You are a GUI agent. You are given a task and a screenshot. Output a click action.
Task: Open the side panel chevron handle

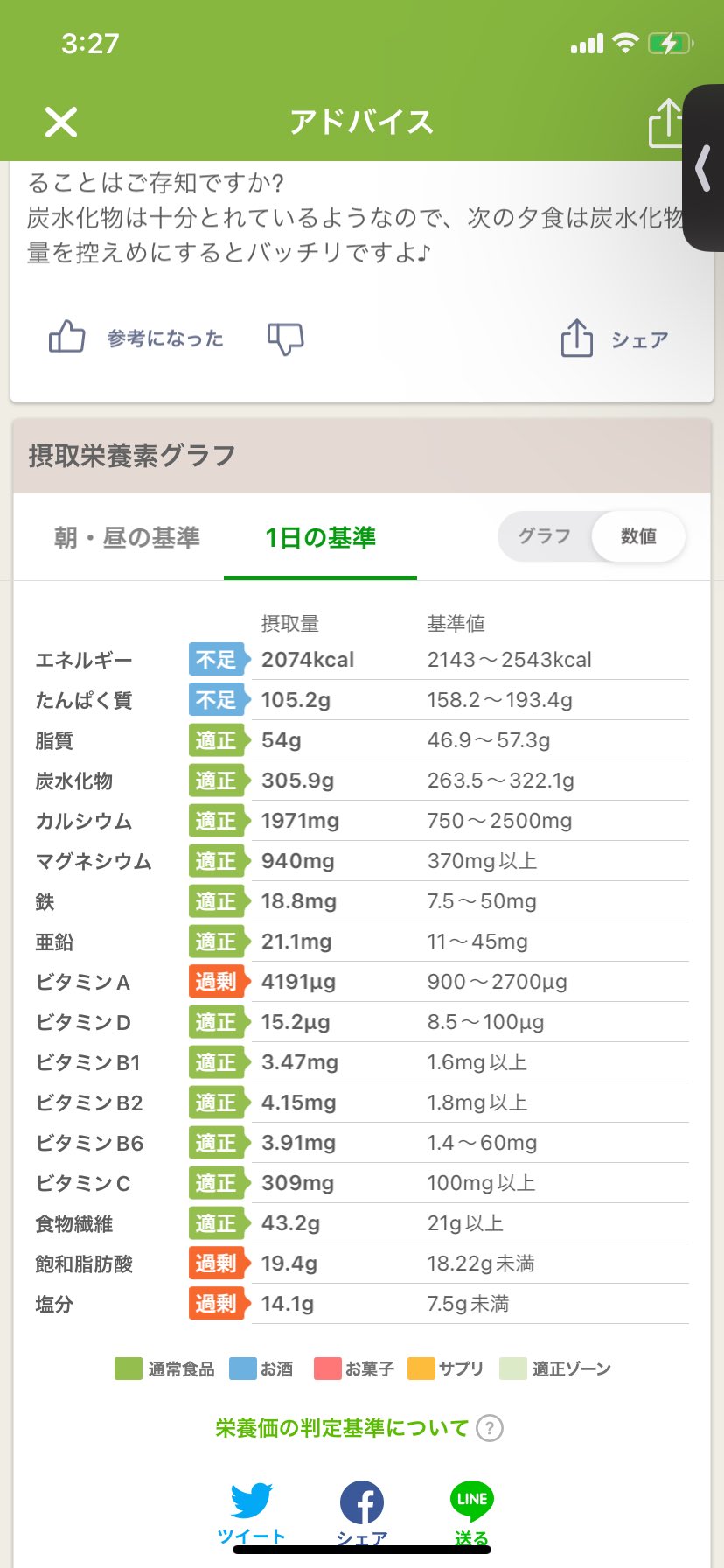(703, 168)
